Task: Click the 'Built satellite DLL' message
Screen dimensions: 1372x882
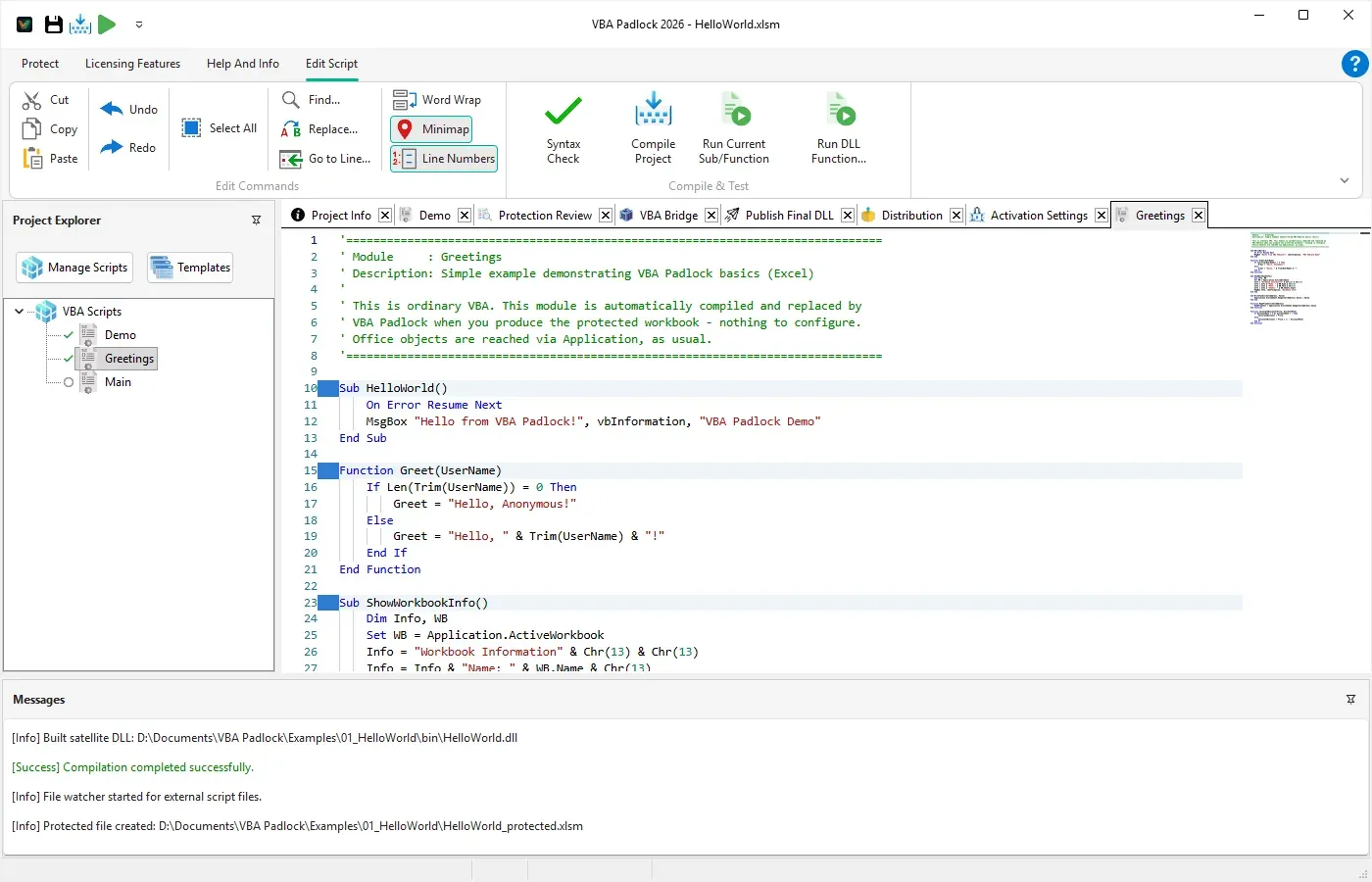Action: [265, 738]
